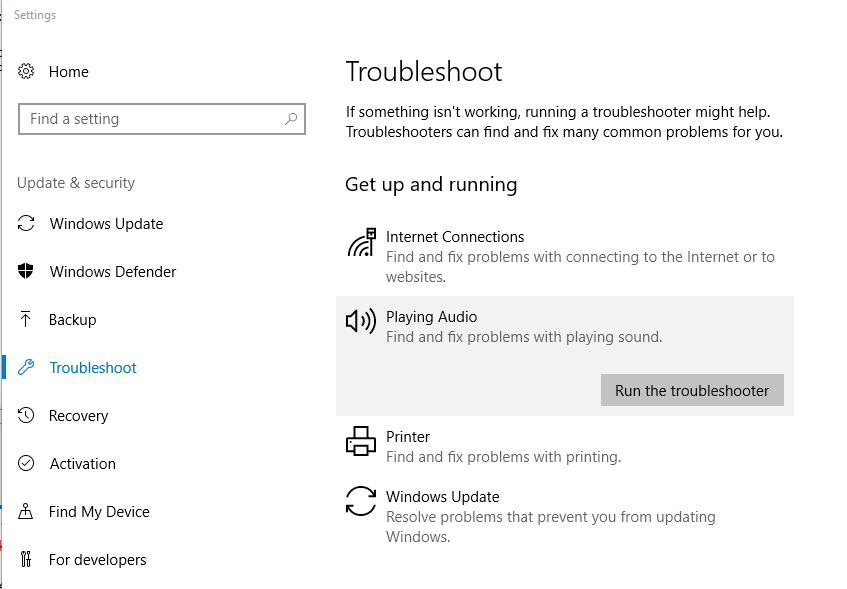Click the Home gear icon

click(x=28, y=71)
